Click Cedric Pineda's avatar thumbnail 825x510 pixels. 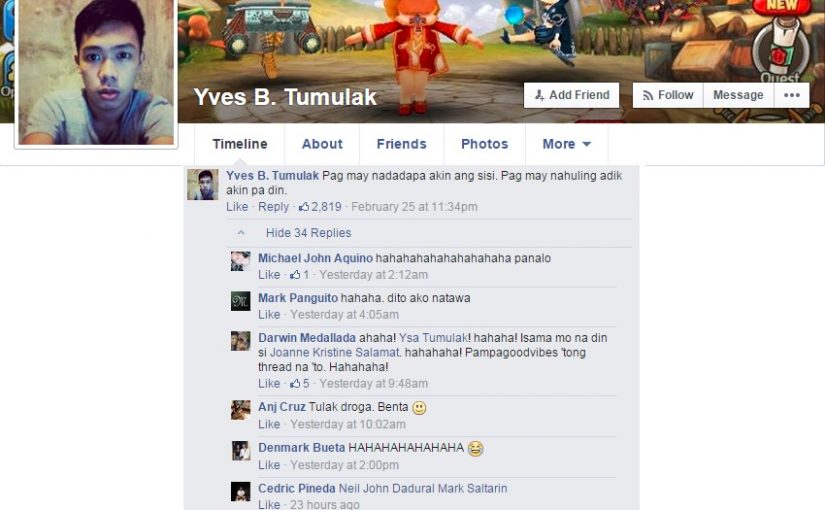[241, 492]
